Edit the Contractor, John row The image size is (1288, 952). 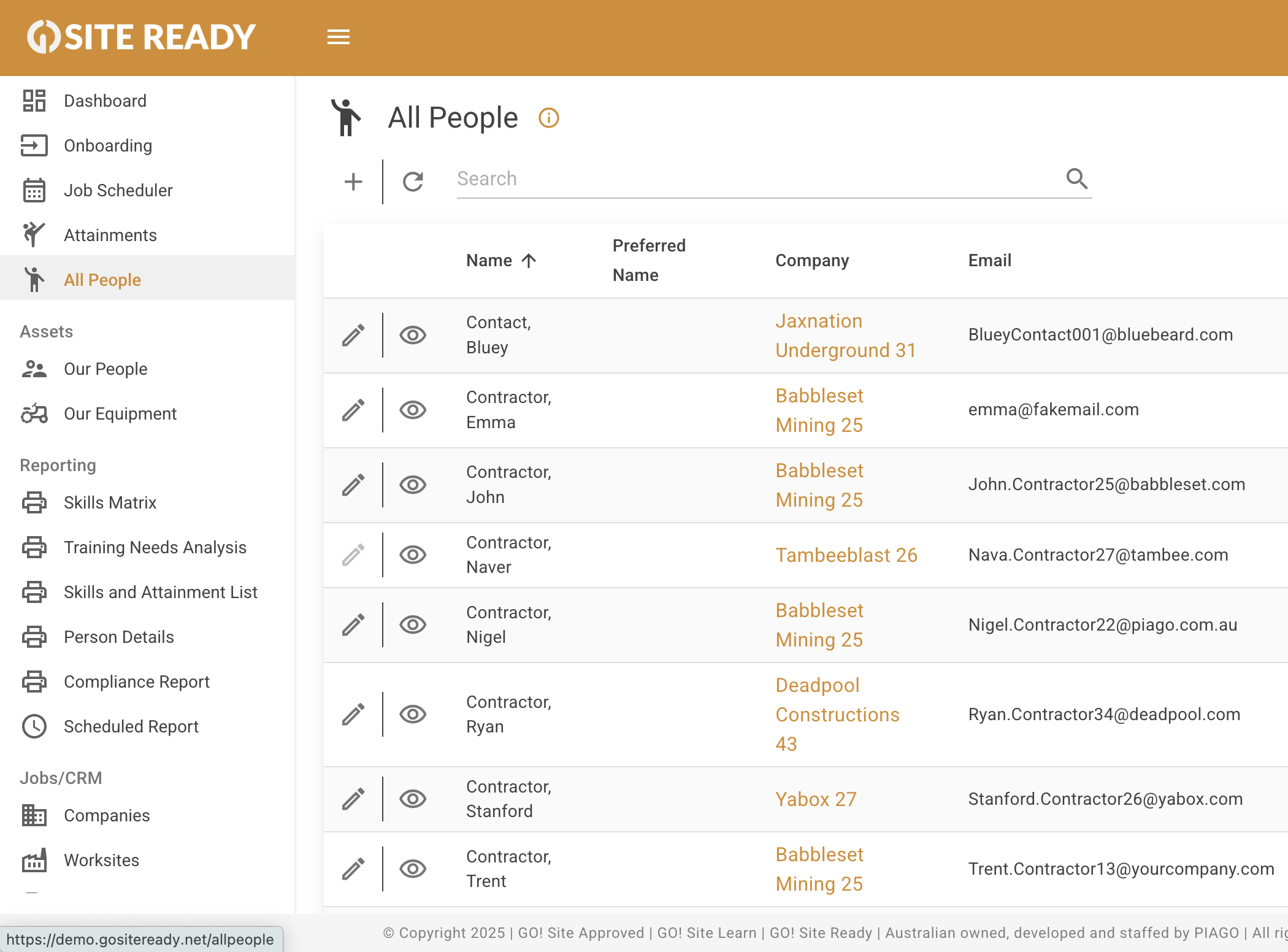(353, 485)
